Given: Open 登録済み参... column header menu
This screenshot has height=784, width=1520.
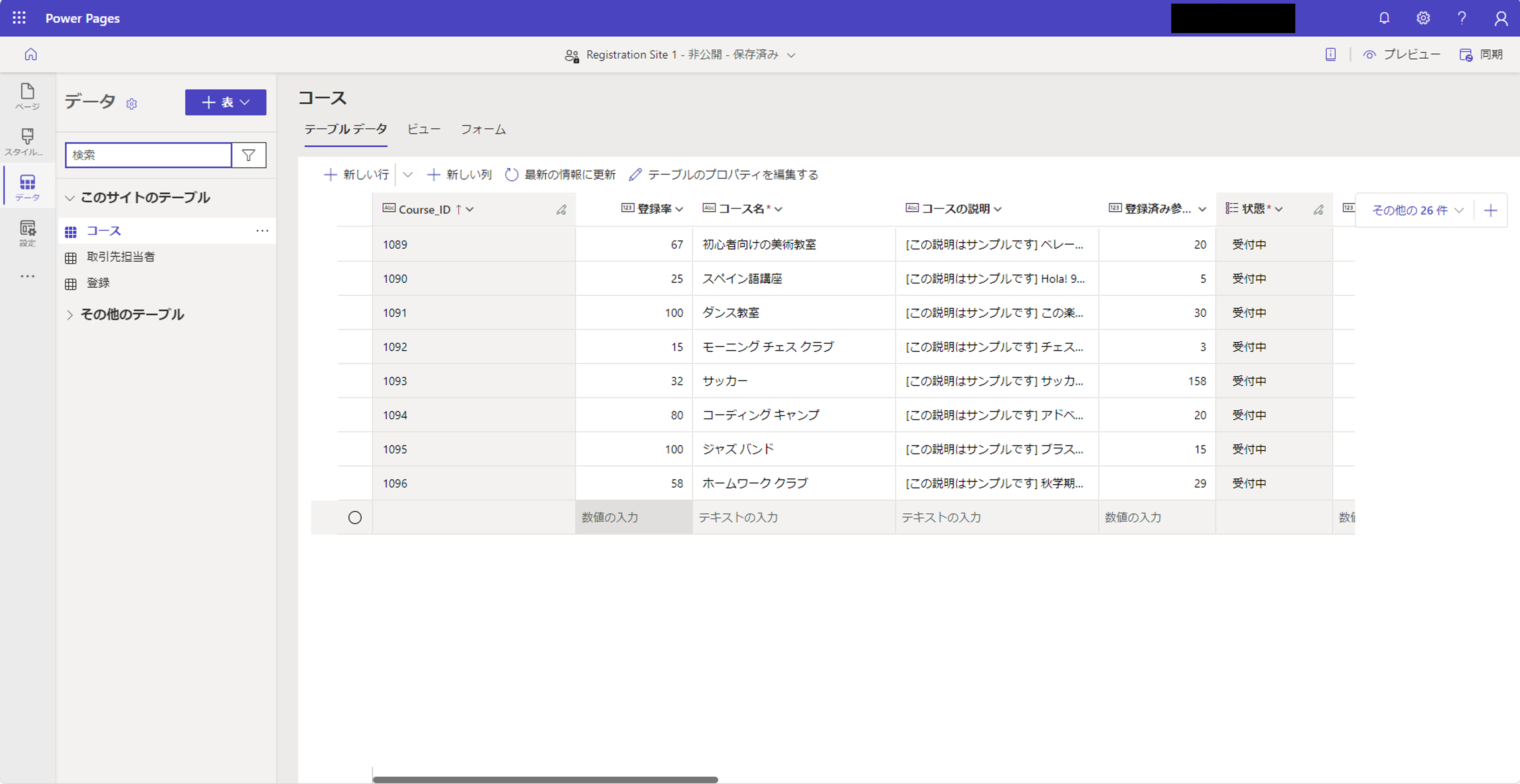Looking at the screenshot, I should coord(1202,209).
